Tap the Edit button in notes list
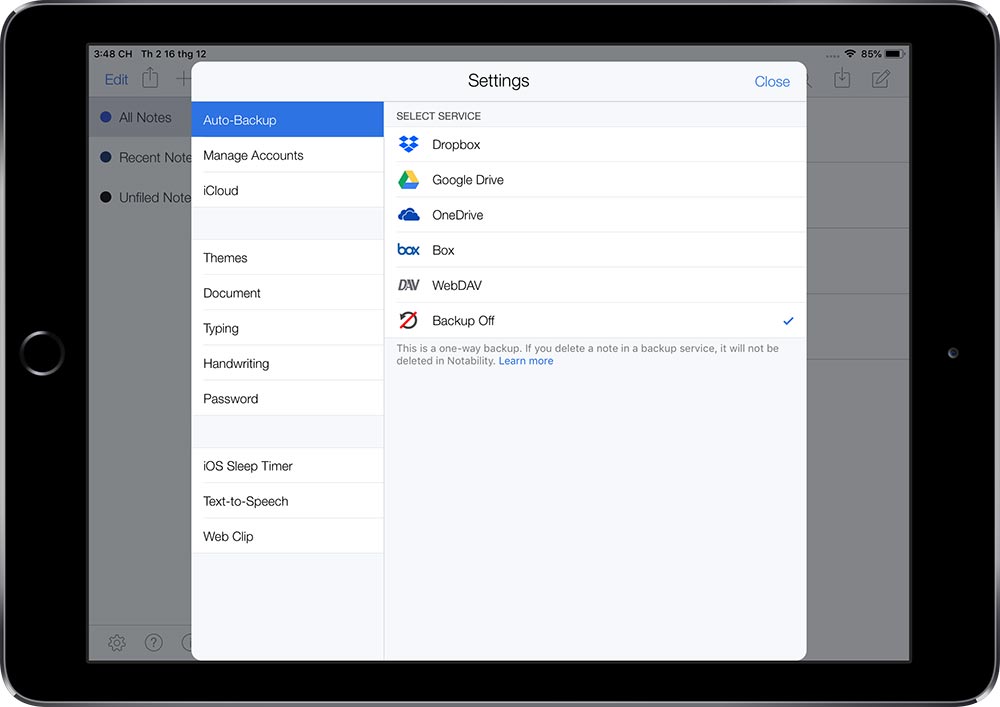 click(x=116, y=80)
